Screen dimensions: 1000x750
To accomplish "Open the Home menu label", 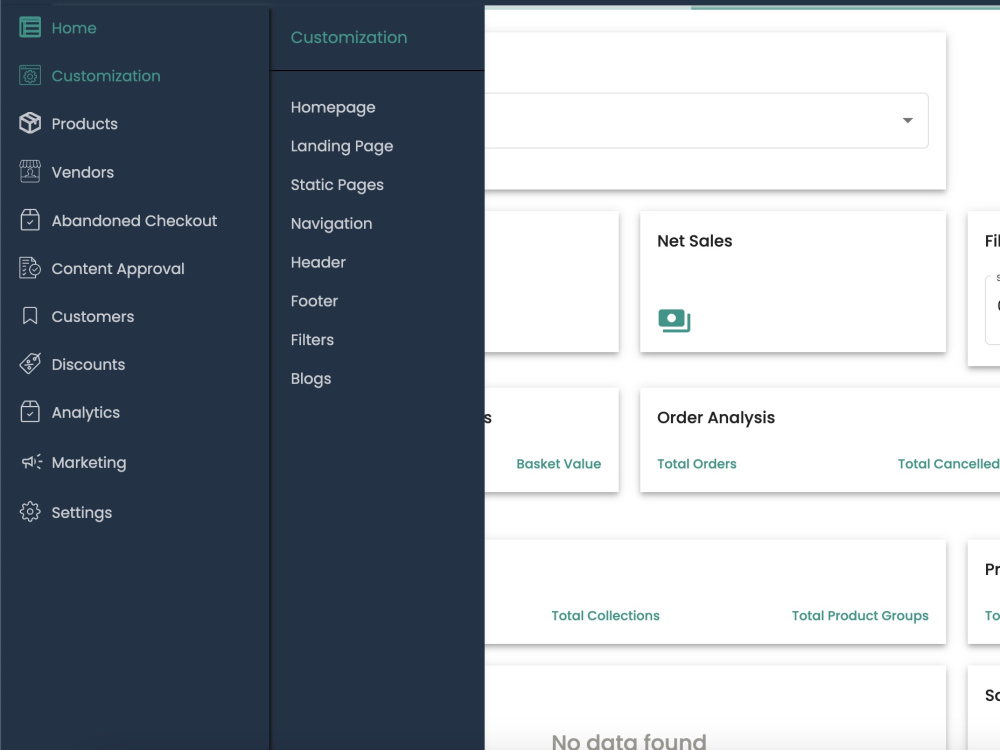I will (74, 28).
